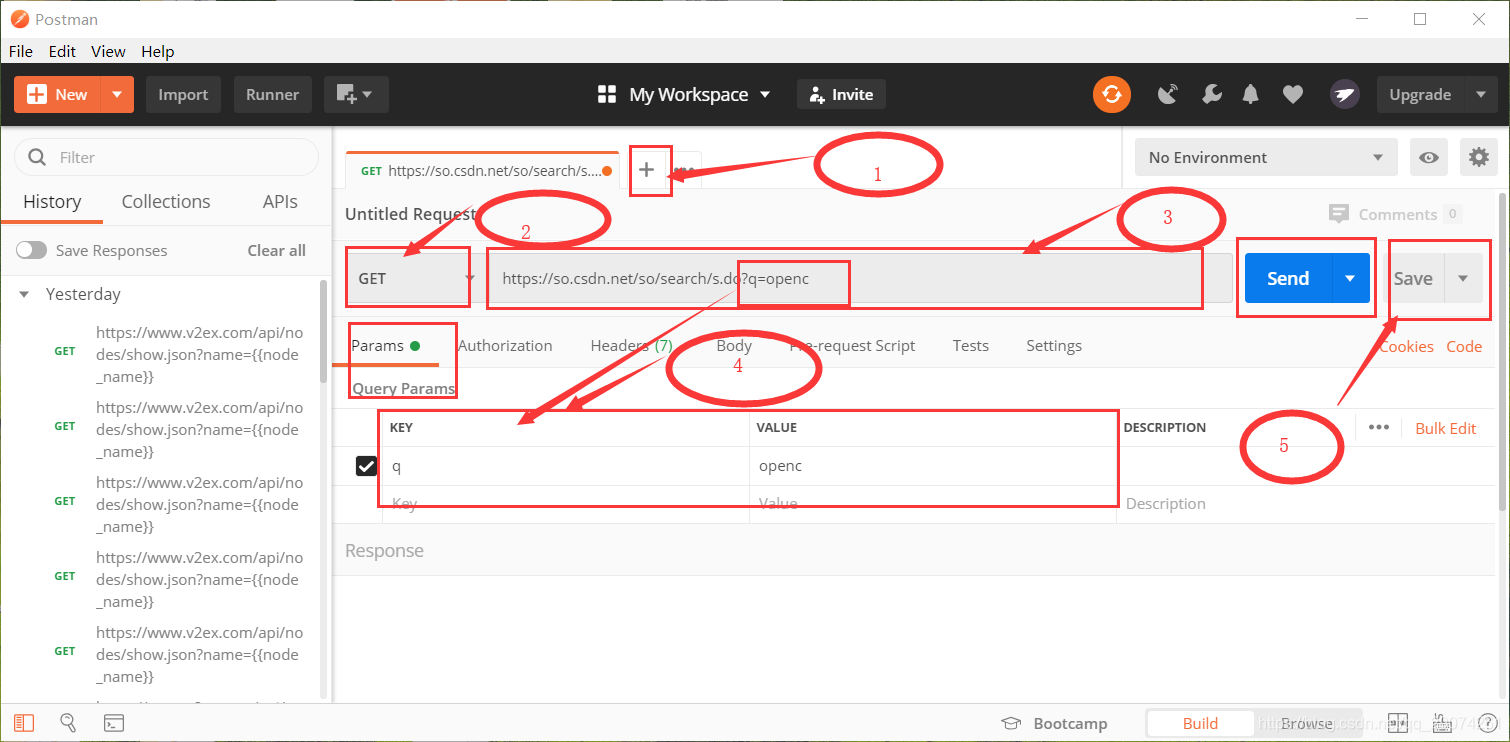Open the request Settings tab
1510x742 pixels.
click(x=1054, y=346)
